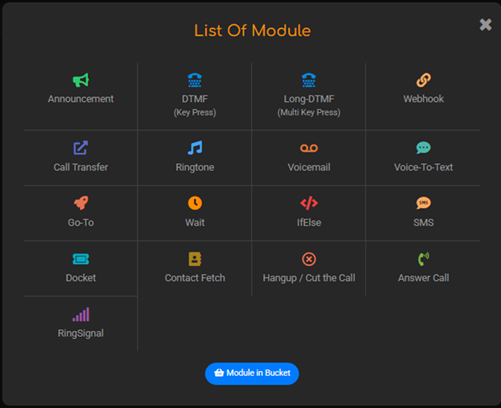The image size is (501, 408).
Task: Choose the Wait clock icon
Action: [x=195, y=203]
